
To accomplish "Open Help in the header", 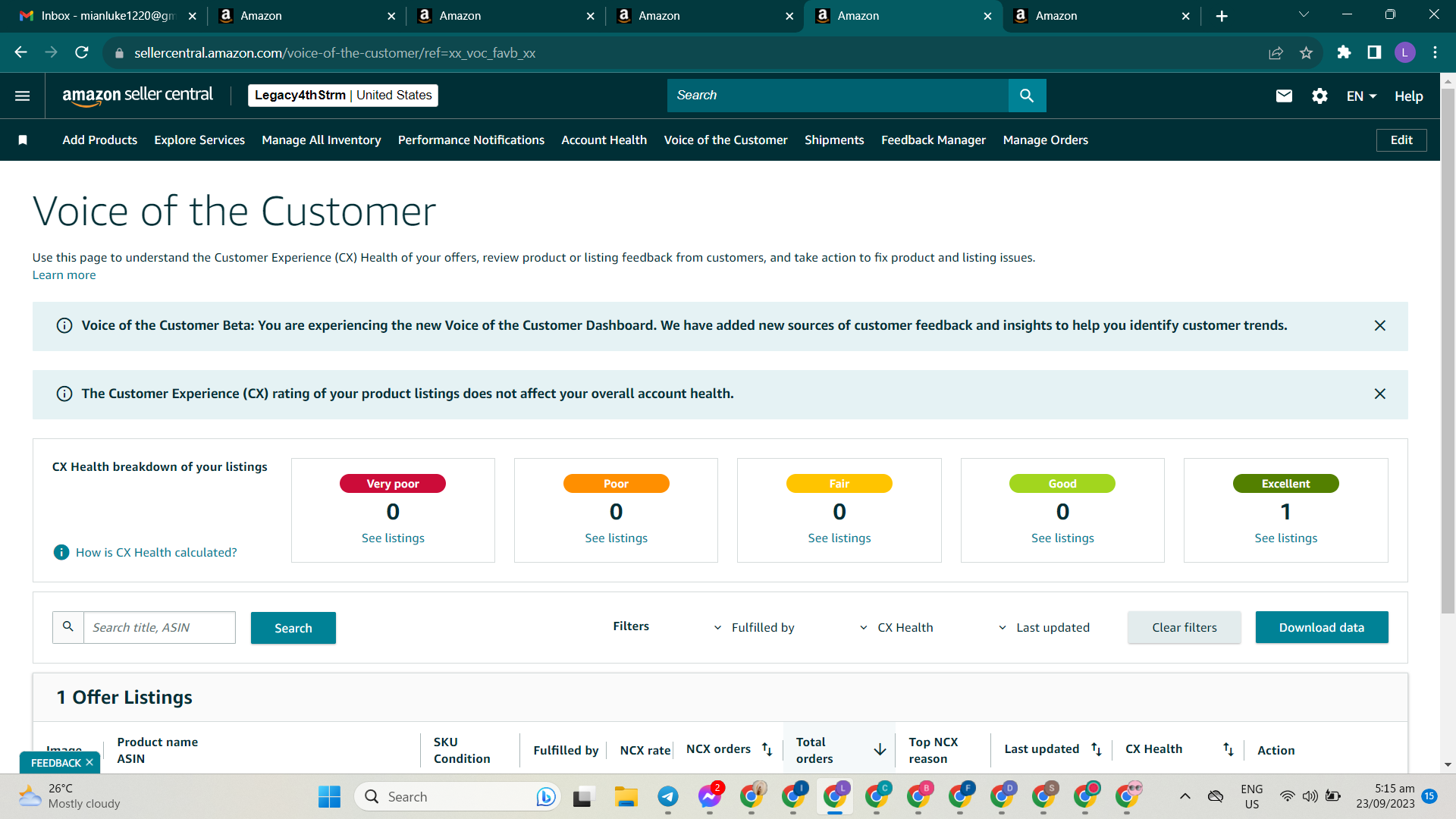I will [x=1409, y=96].
